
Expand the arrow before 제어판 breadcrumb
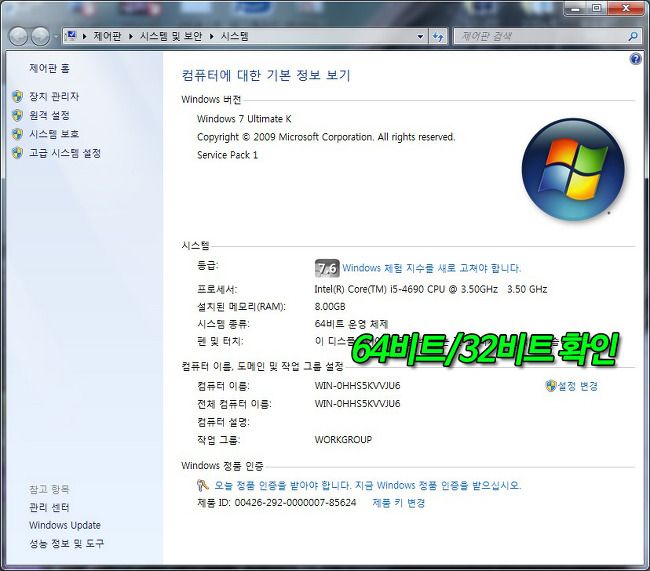[85, 36]
